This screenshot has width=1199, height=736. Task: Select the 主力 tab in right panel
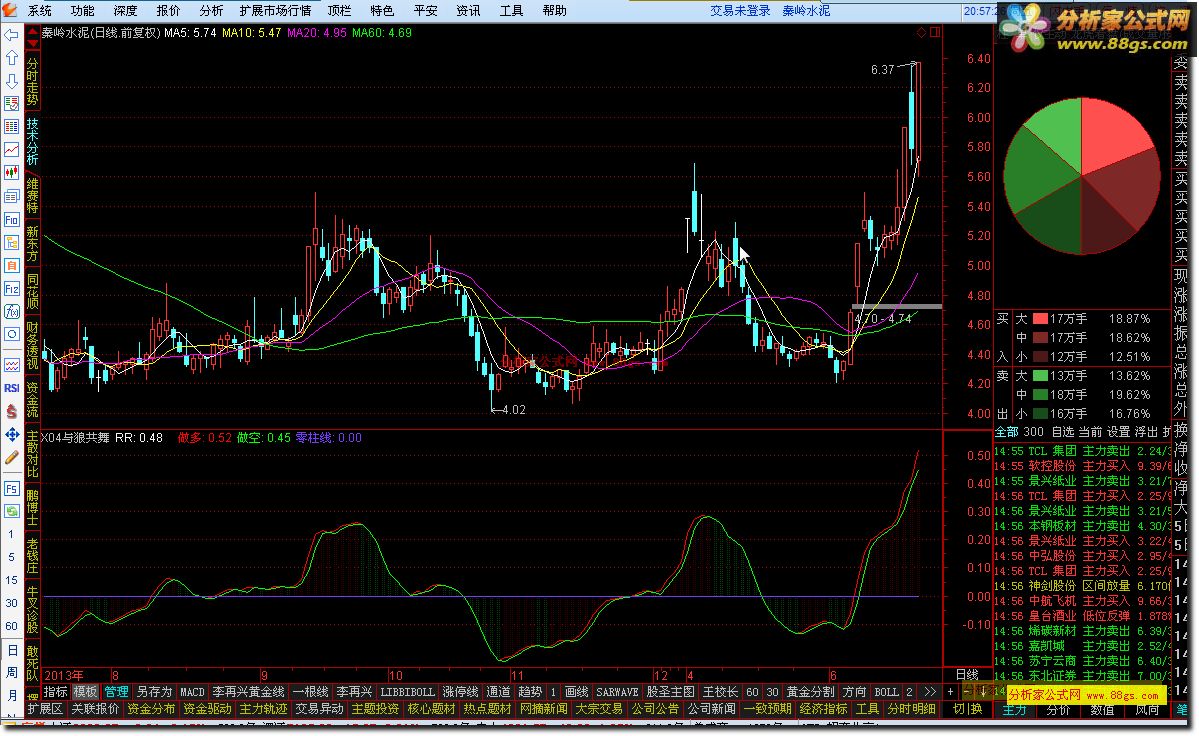click(x=1015, y=710)
